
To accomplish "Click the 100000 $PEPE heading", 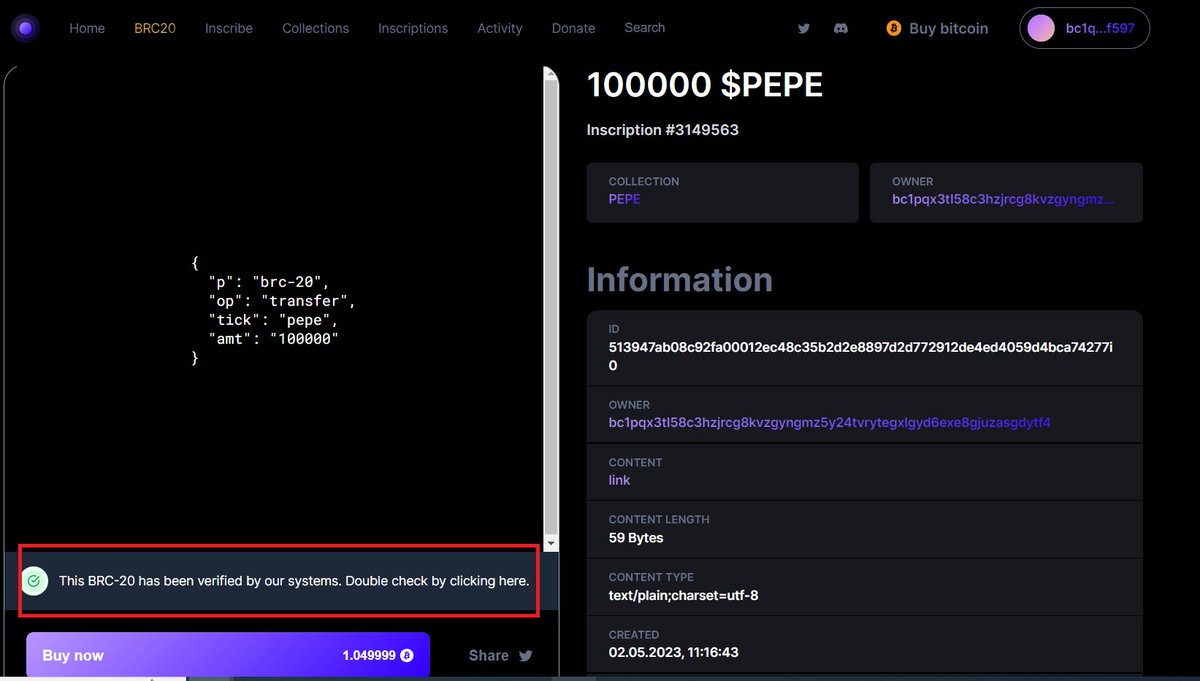I will (705, 86).
